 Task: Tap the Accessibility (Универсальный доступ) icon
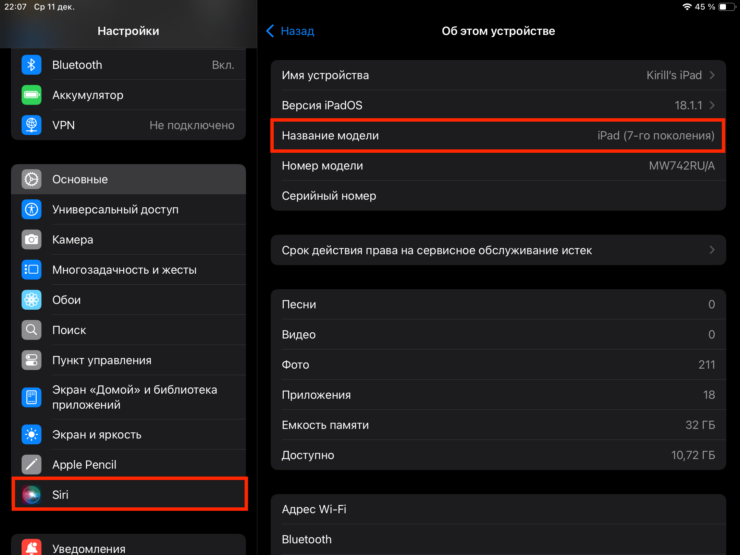click(32, 210)
